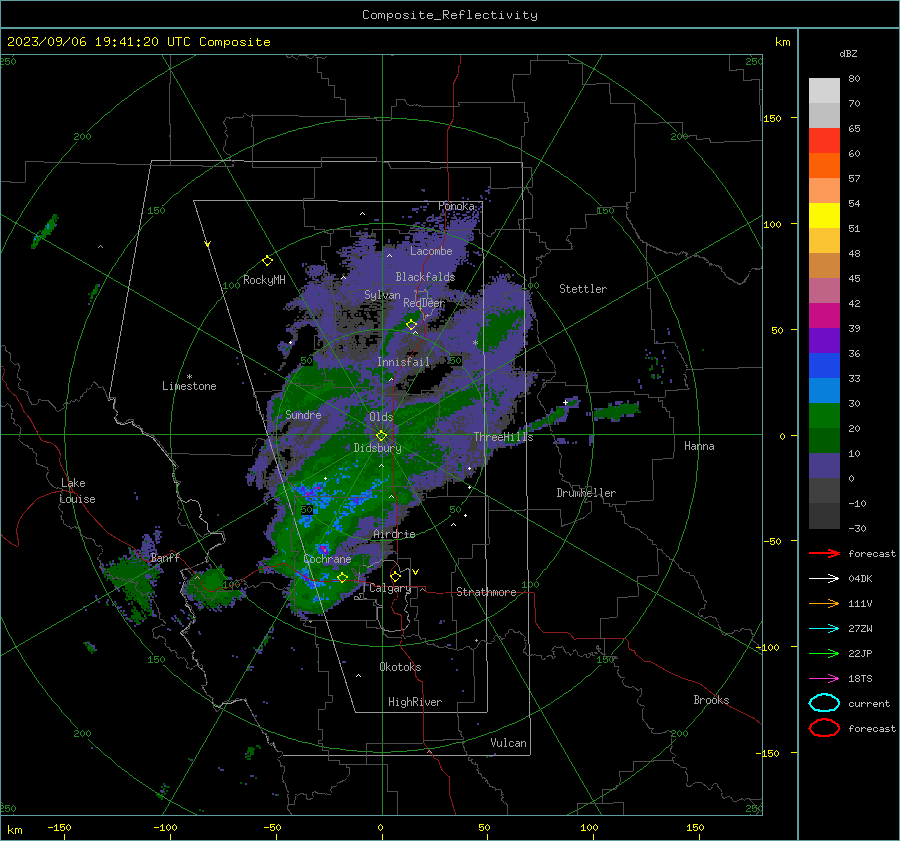Click the Sylvan label
Viewport: 900px width, 841px height.
[382, 295]
